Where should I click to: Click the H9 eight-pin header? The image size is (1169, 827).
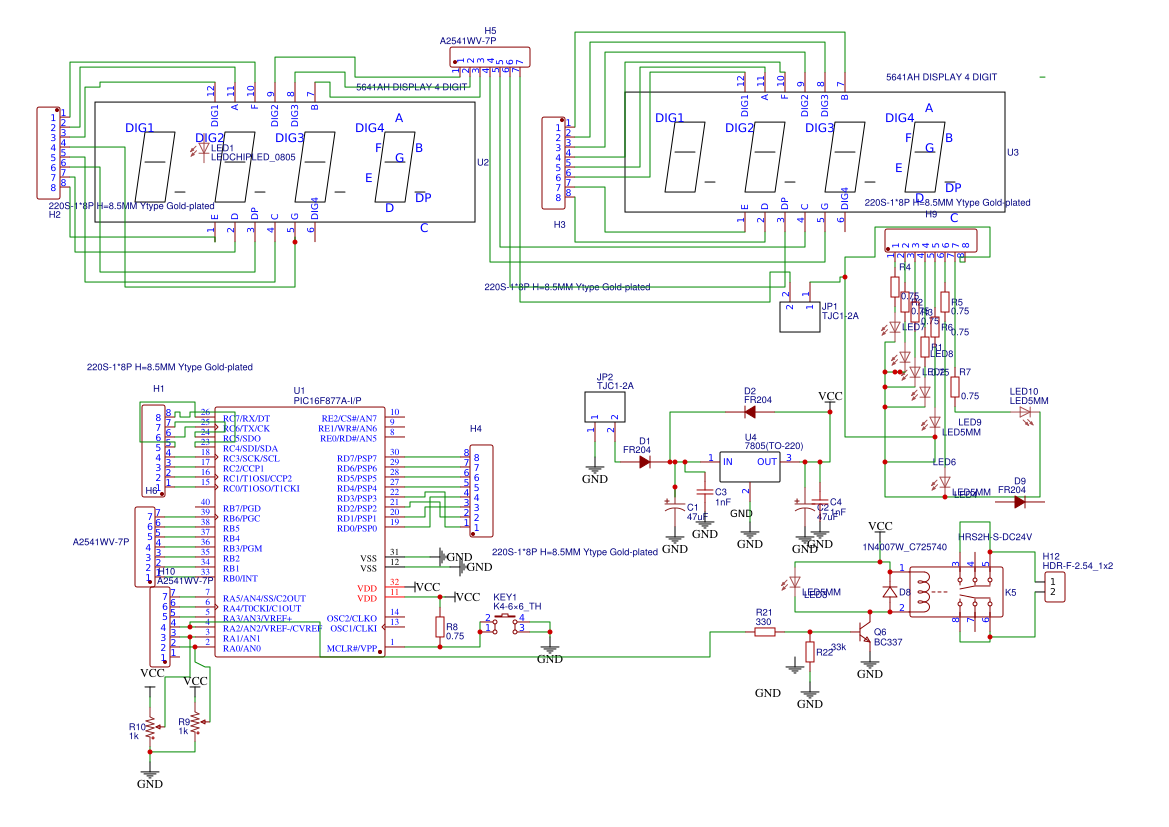coord(930,241)
